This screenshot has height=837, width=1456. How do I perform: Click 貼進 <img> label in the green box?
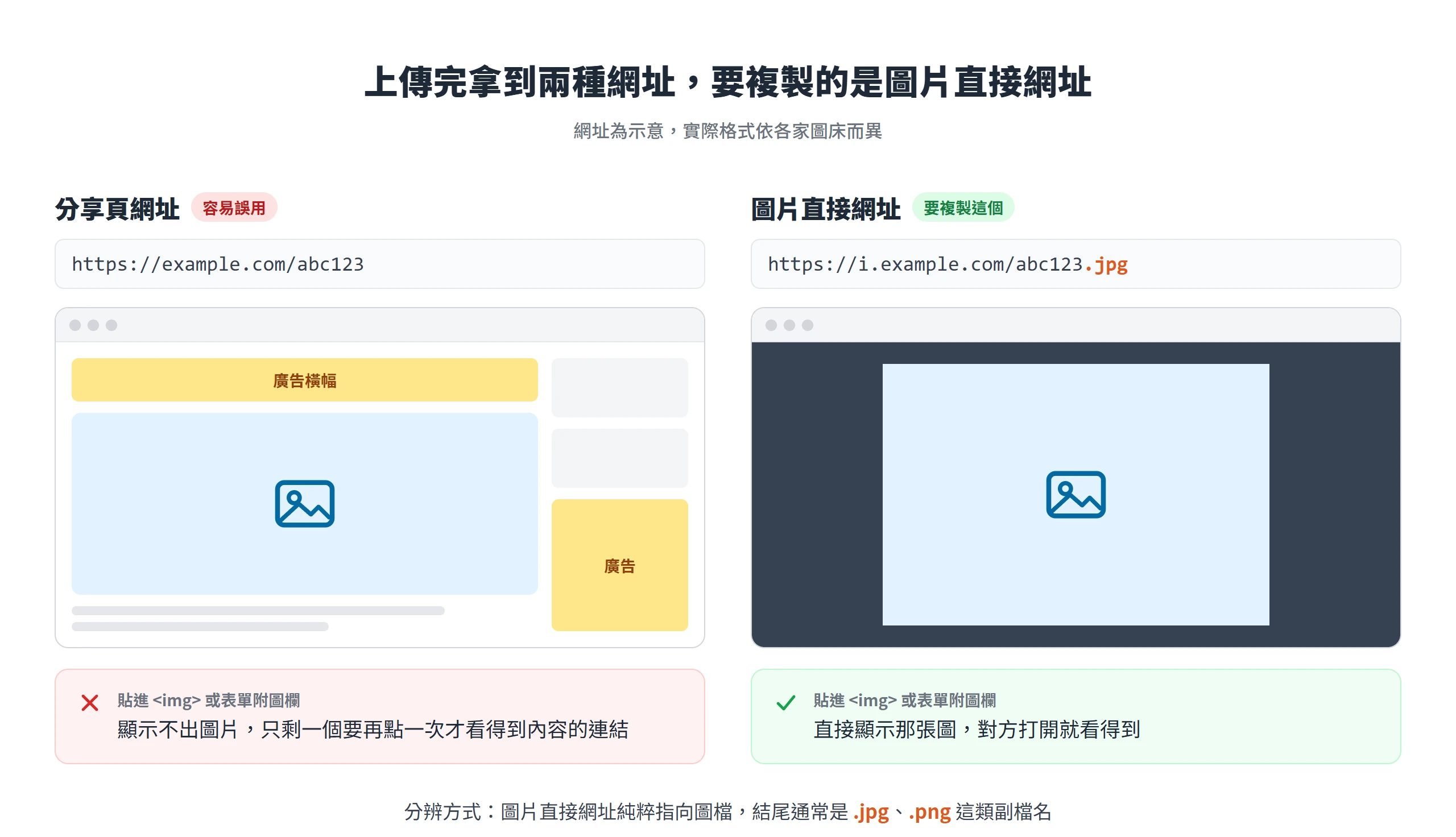tap(855, 700)
